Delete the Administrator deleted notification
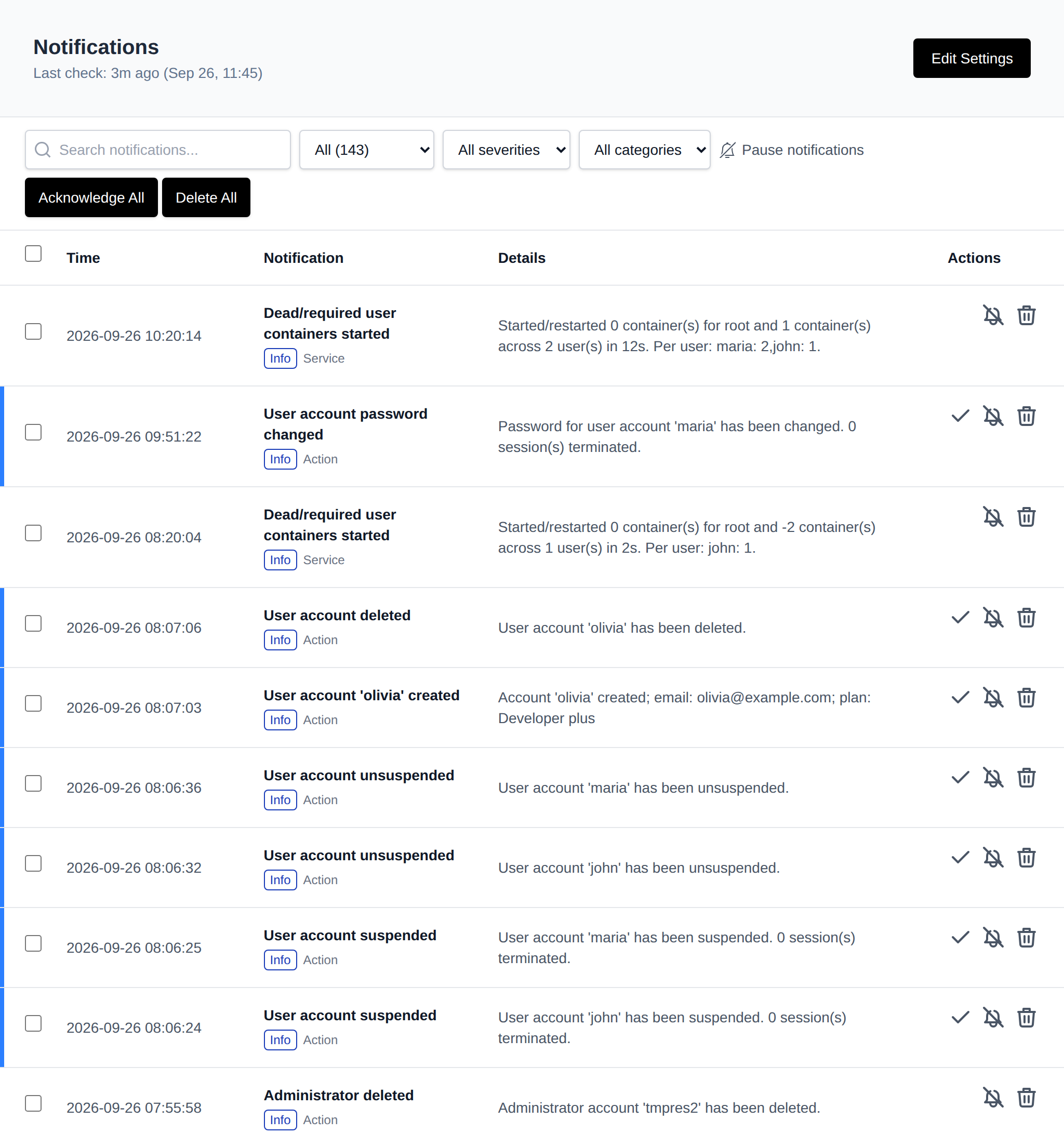The width and height of the screenshot is (1064, 1147). [1026, 1098]
